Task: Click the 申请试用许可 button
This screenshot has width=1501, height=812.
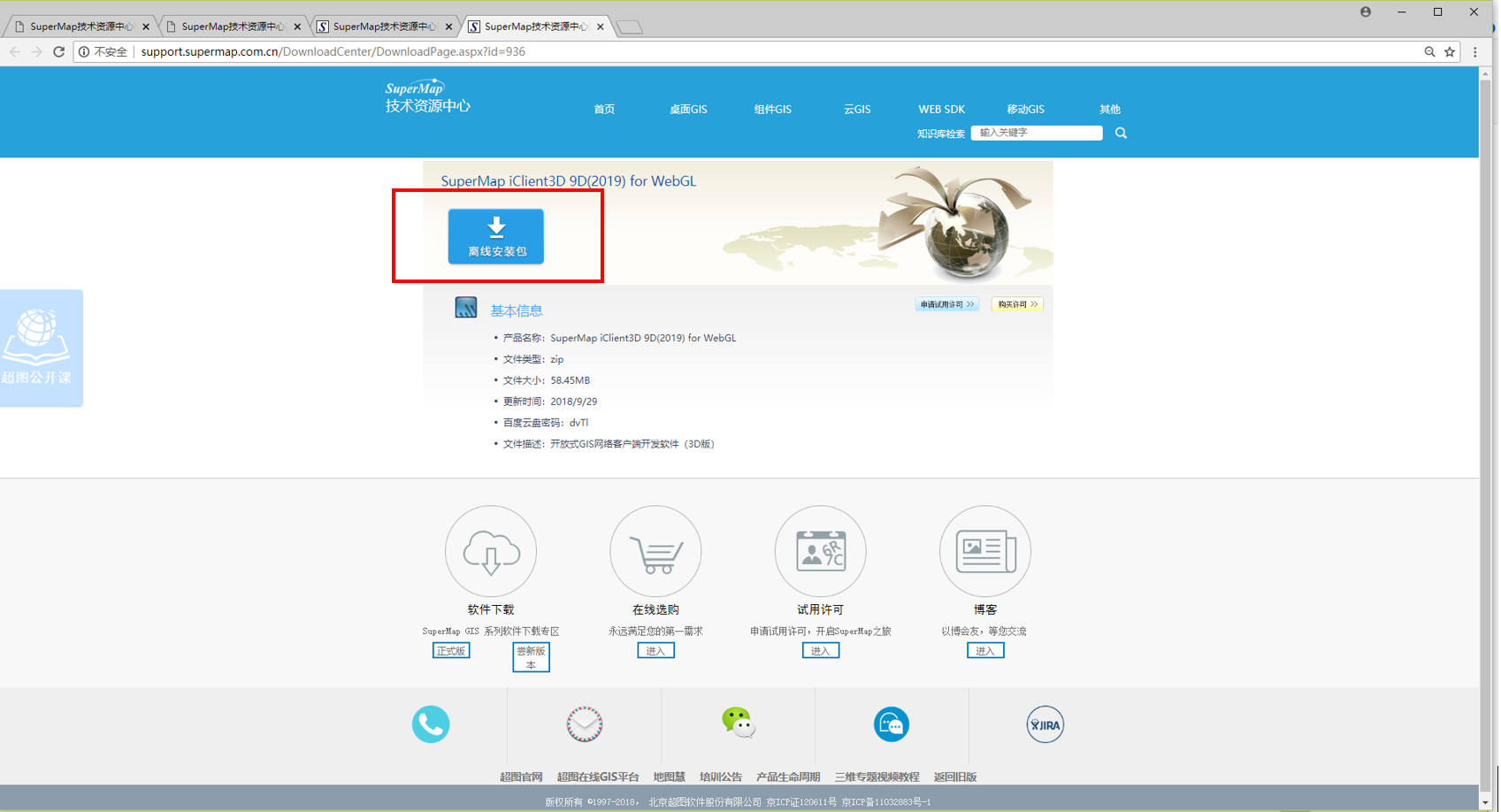Action: point(947,304)
